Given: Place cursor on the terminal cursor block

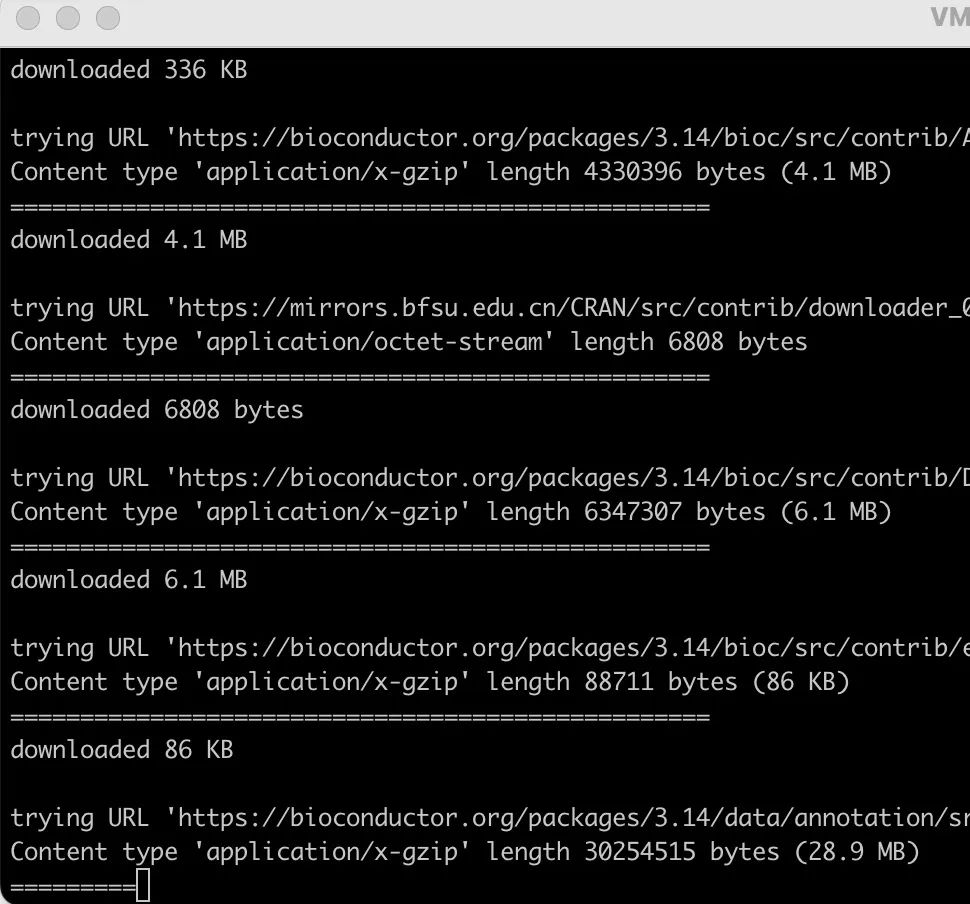Looking at the screenshot, I should point(143,885).
